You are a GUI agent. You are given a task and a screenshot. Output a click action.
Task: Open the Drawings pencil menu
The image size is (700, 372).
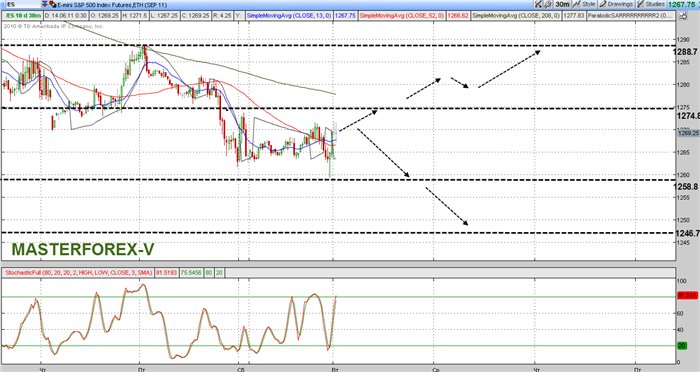616,4
